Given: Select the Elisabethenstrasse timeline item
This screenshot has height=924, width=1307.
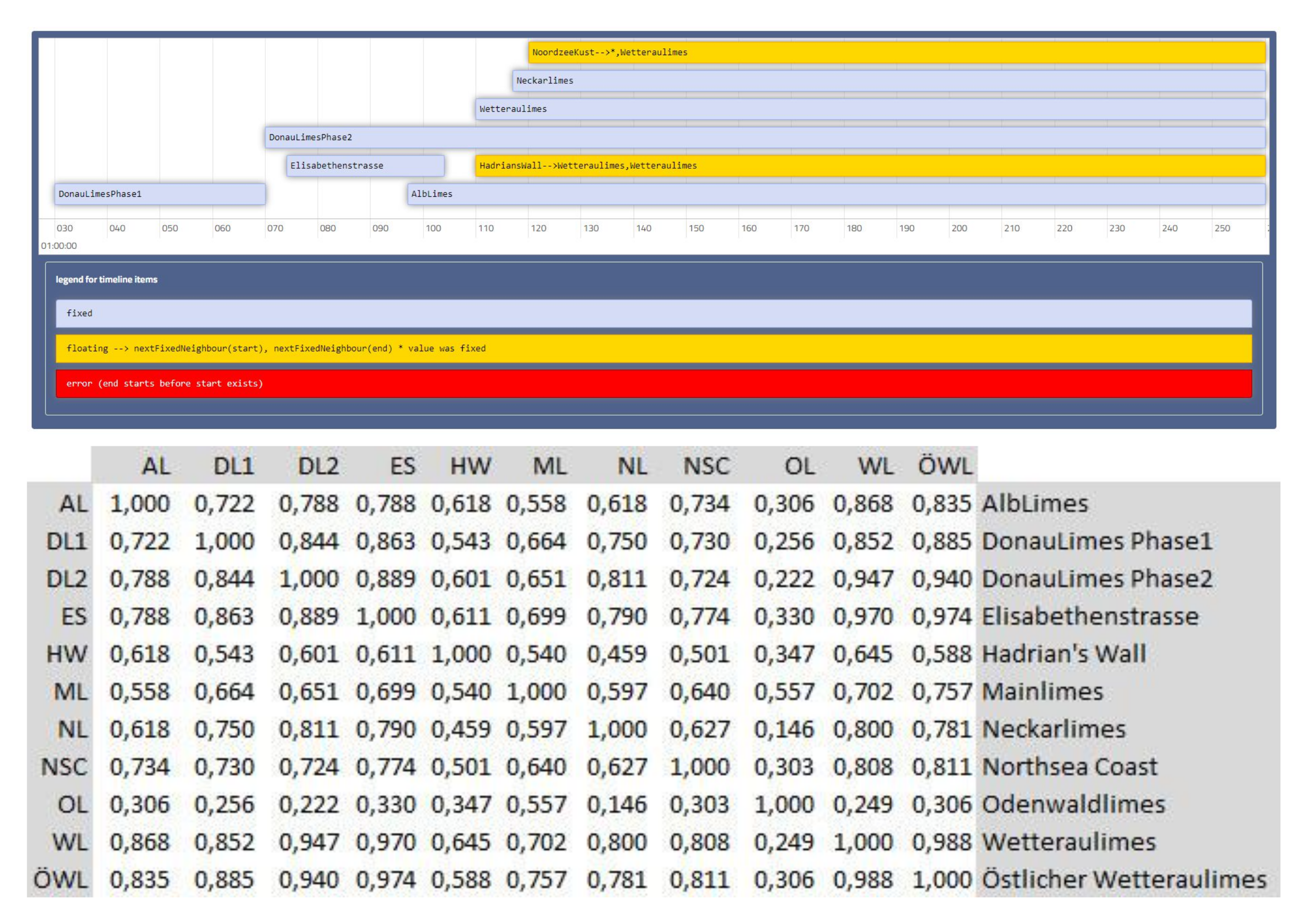Looking at the screenshot, I should (x=366, y=166).
